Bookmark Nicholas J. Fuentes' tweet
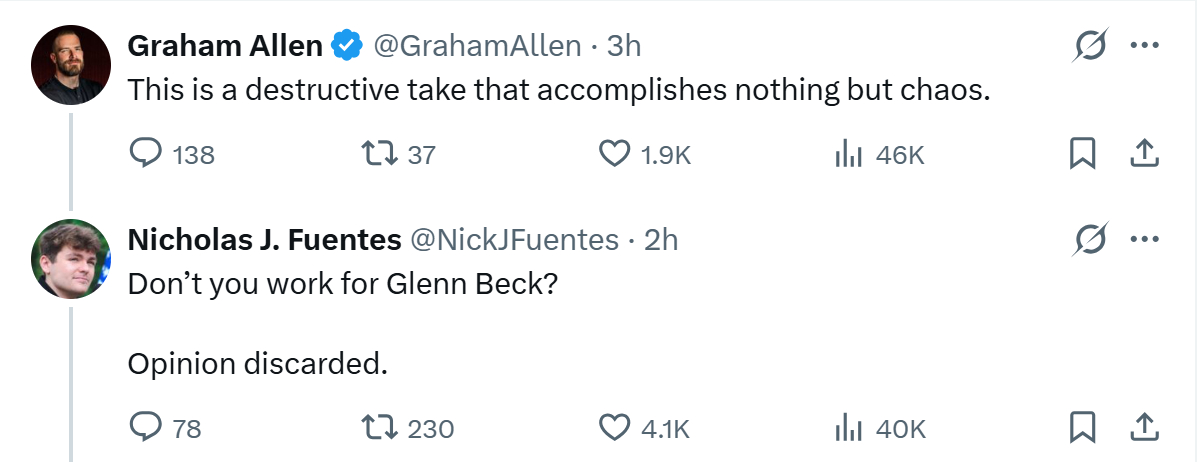 (1082, 428)
